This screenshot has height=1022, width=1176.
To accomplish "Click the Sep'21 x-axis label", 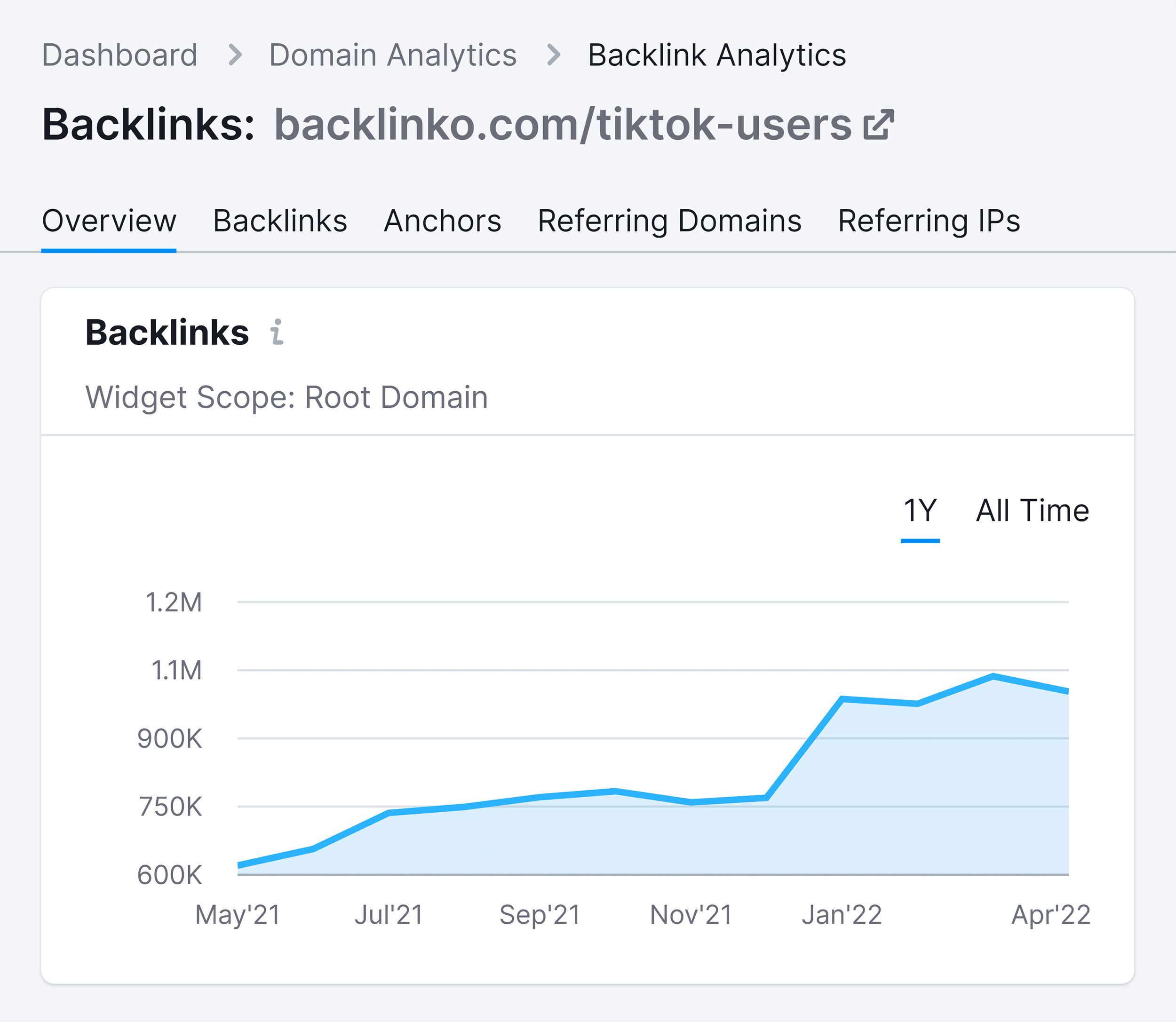I will pos(540,915).
